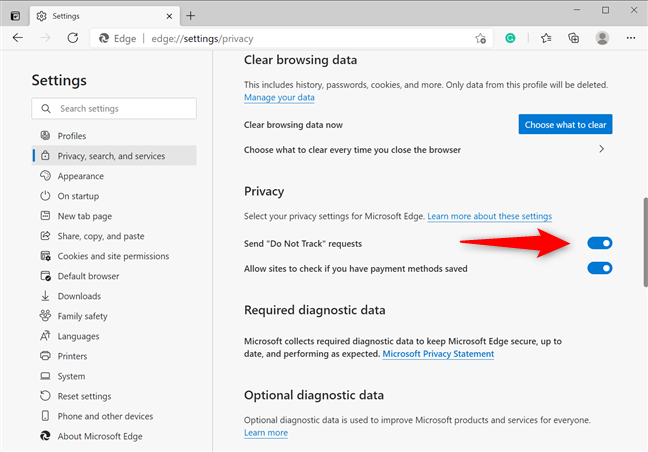Go back using the back arrow
This screenshot has width=648, height=452.
(x=18, y=38)
